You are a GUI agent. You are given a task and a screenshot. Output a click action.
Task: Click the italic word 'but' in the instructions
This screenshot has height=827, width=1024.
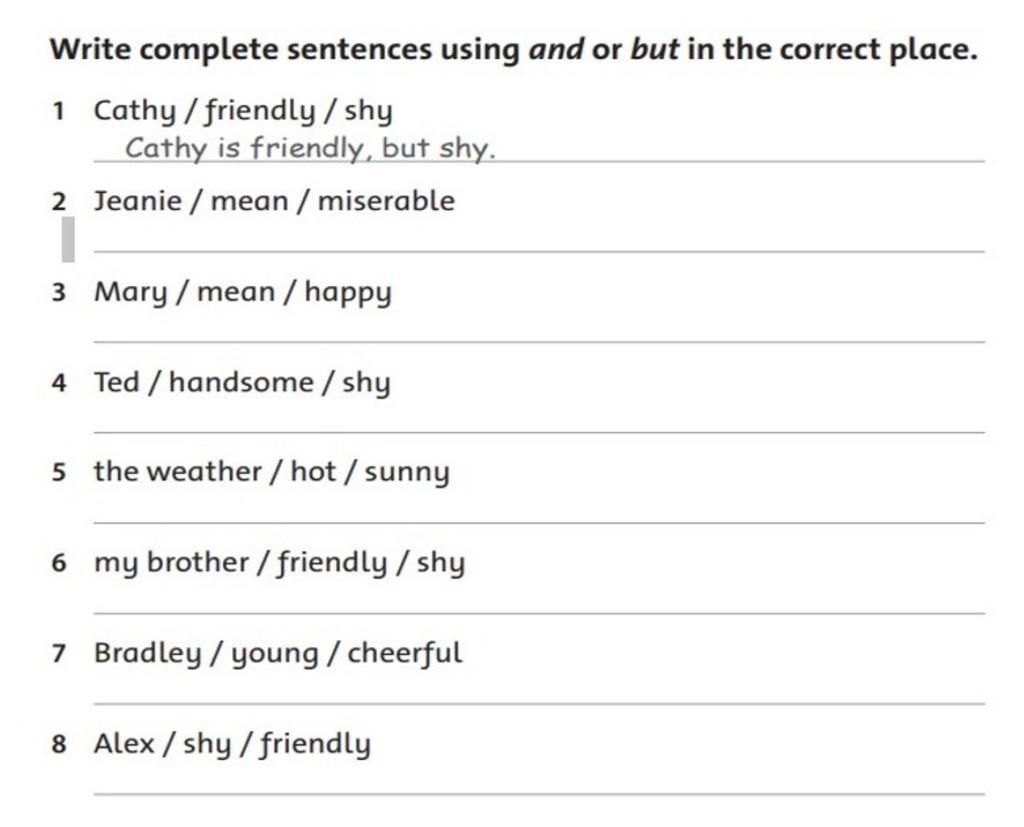(654, 49)
